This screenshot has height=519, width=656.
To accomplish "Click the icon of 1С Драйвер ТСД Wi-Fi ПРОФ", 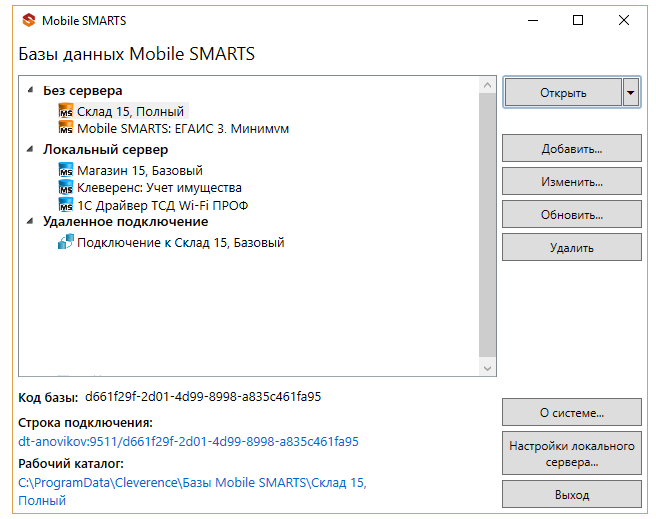I will (66, 205).
